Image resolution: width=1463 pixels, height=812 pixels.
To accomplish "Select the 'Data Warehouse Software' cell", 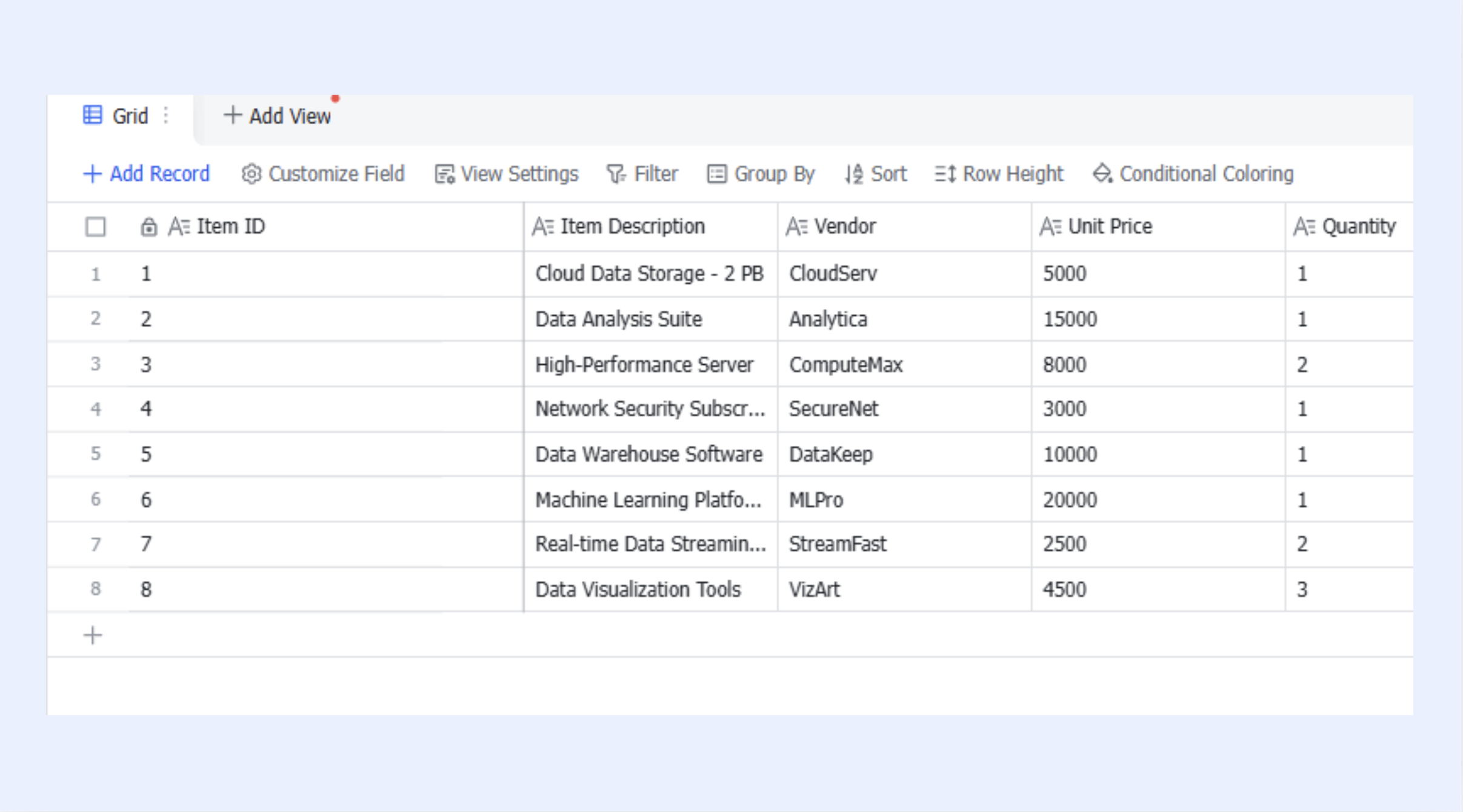I will [x=651, y=454].
